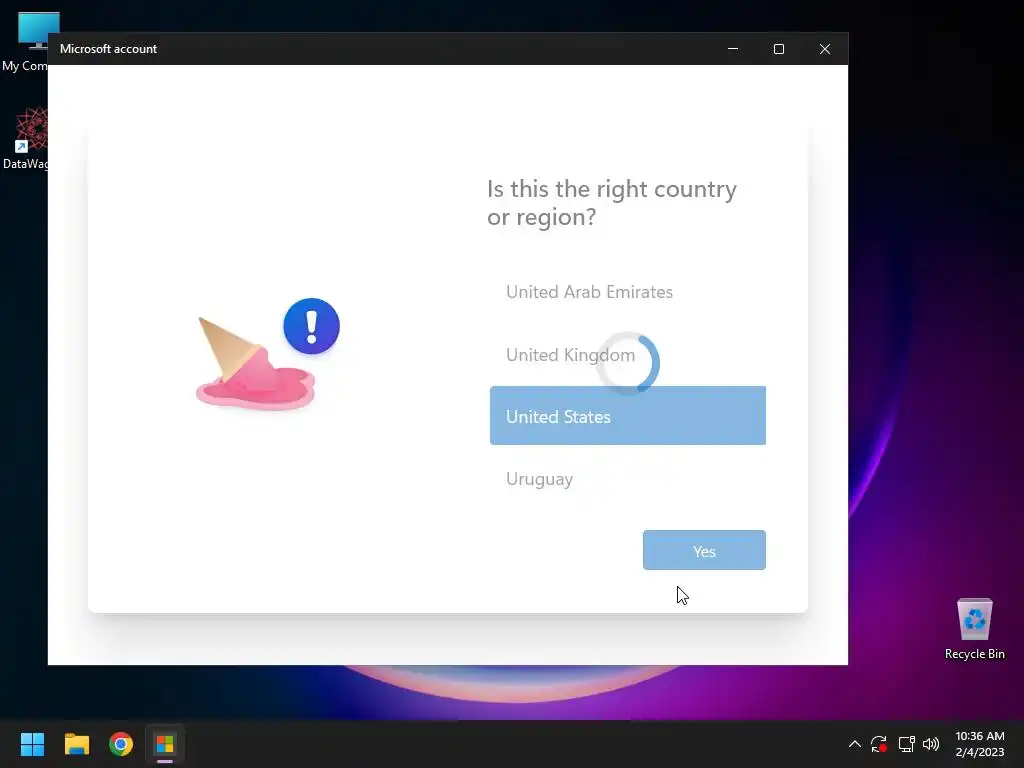
Task: Open the sync update tray icon
Action: pos(879,744)
